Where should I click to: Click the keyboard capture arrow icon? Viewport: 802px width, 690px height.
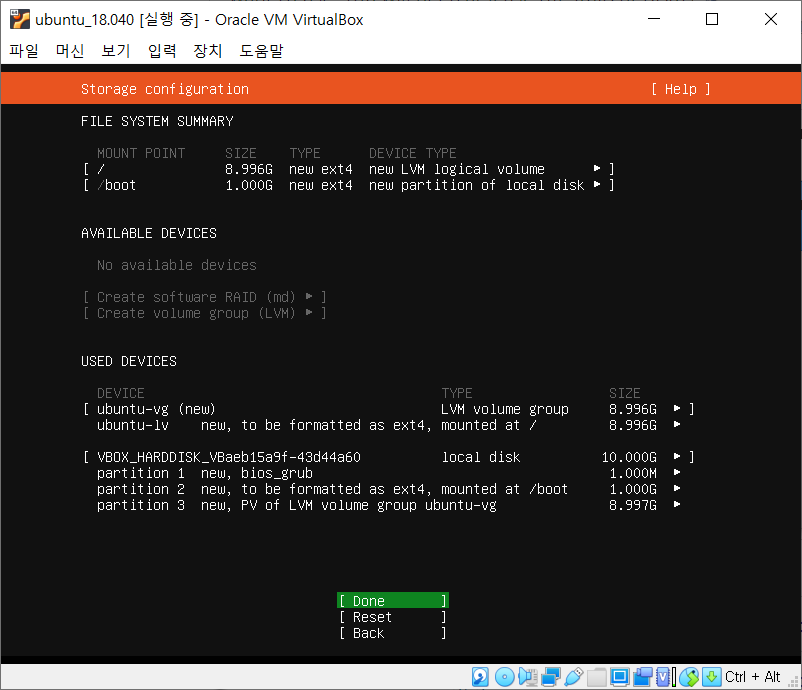(x=711, y=677)
